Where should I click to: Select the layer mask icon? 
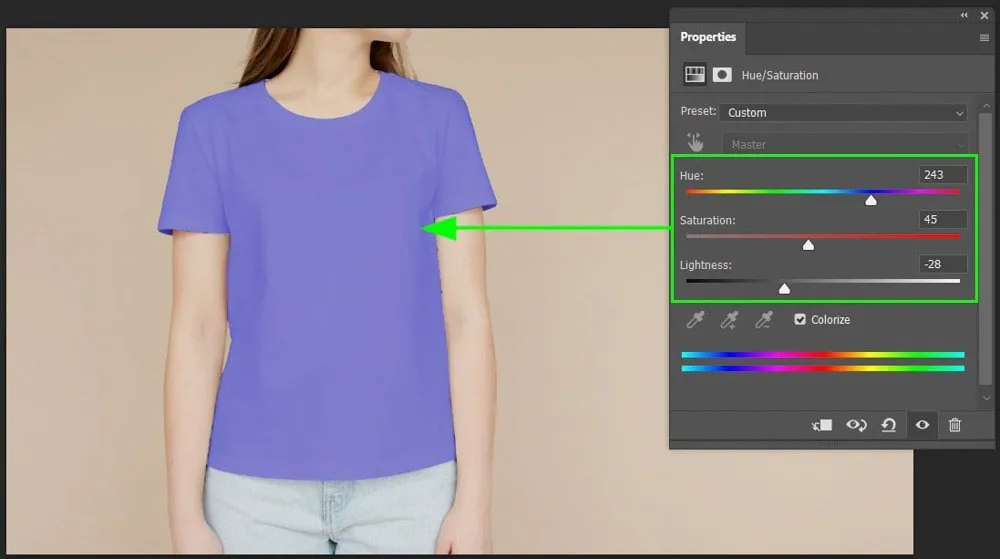(x=722, y=75)
